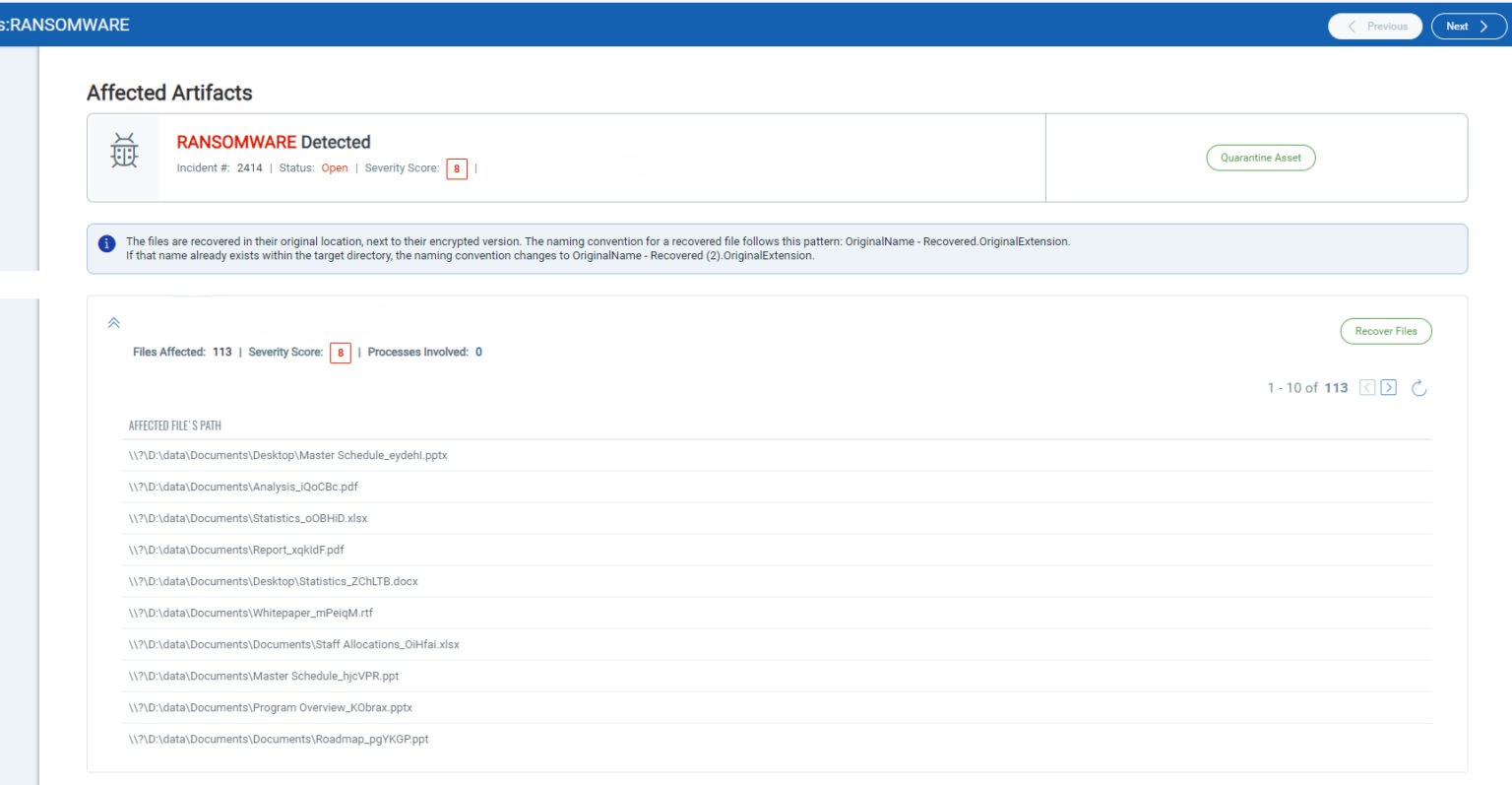Open the next incident with Next
This screenshot has height=785, width=1512.
point(1468,26)
